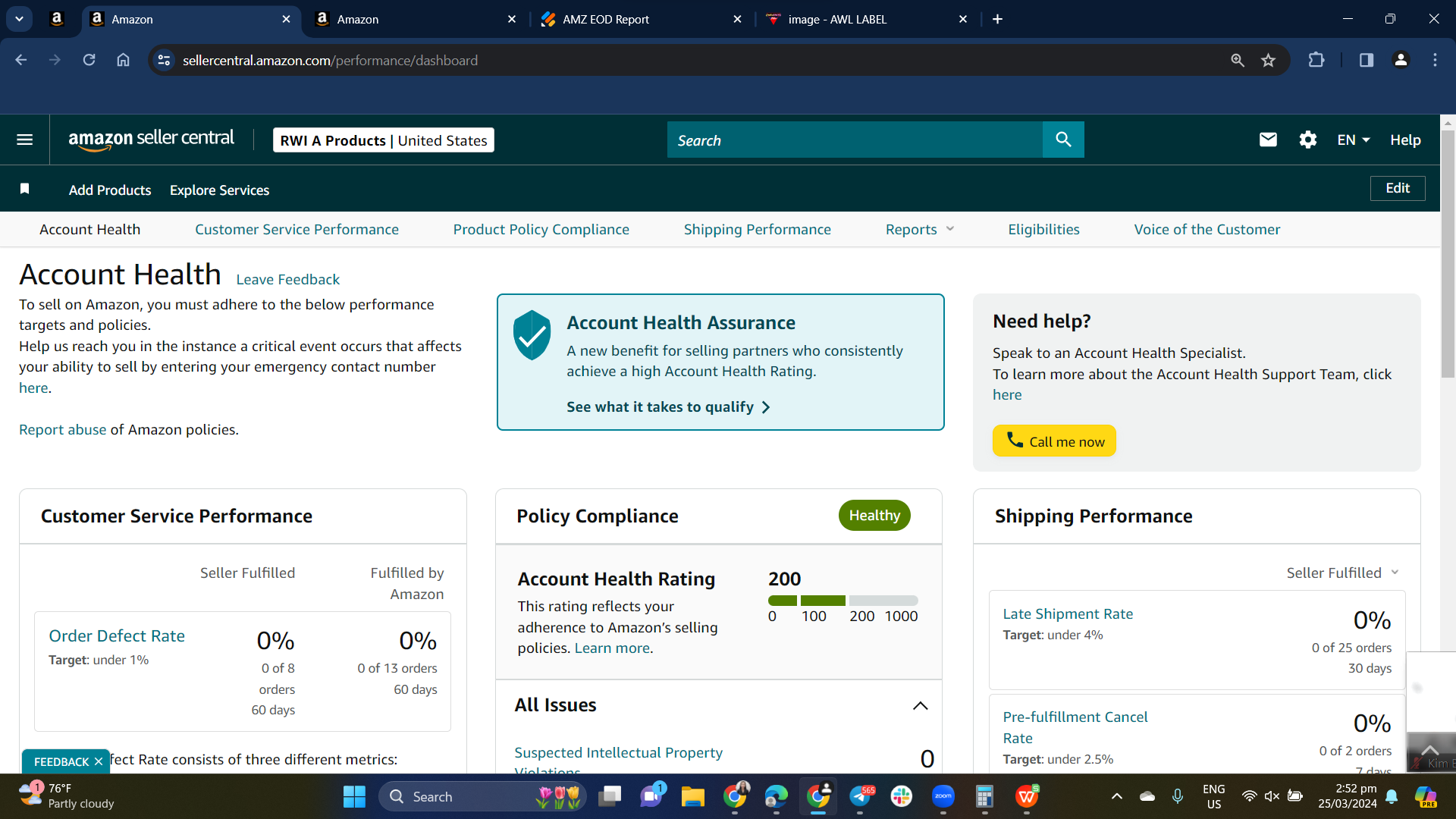Go back with the browser back arrow
The width and height of the screenshot is (1456, 819).
tap(21, 60)
